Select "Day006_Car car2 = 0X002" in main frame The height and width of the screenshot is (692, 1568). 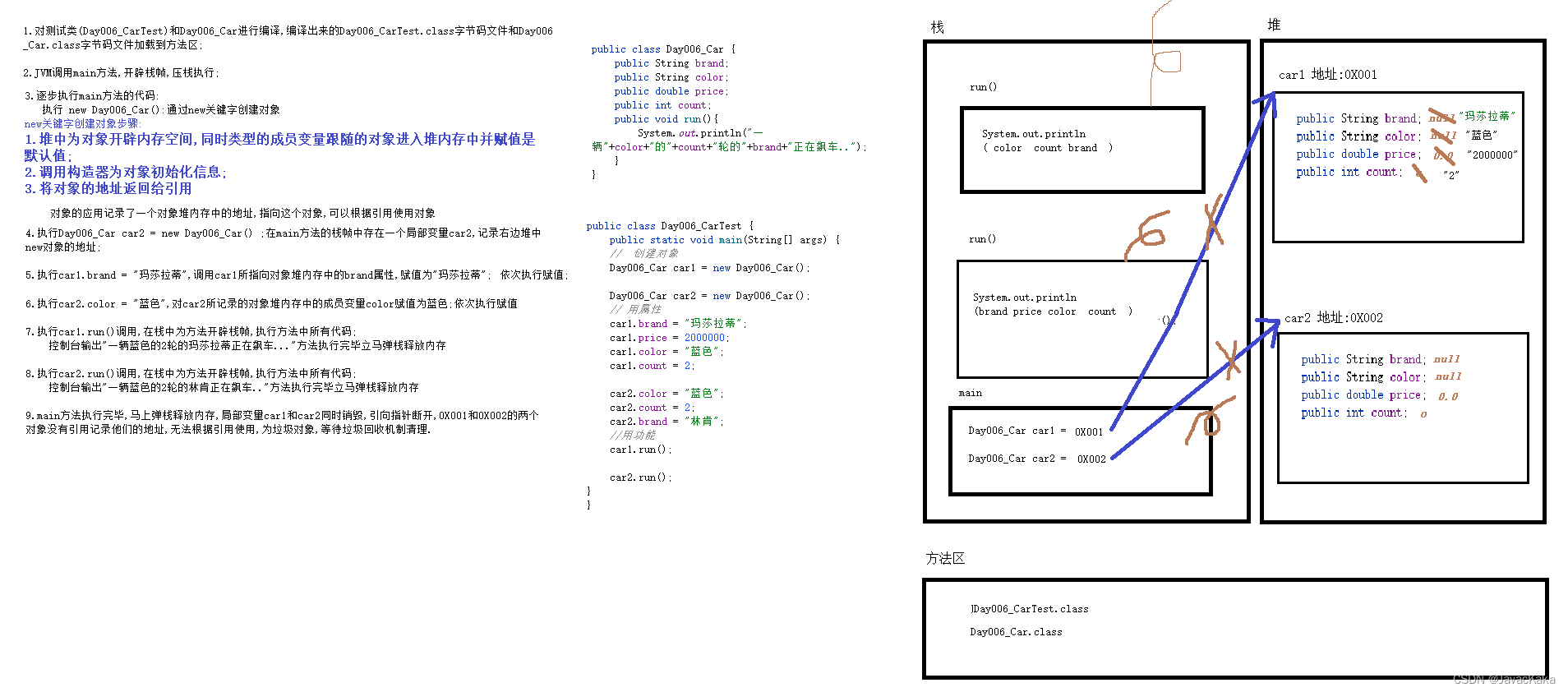tap(1037, 459)
